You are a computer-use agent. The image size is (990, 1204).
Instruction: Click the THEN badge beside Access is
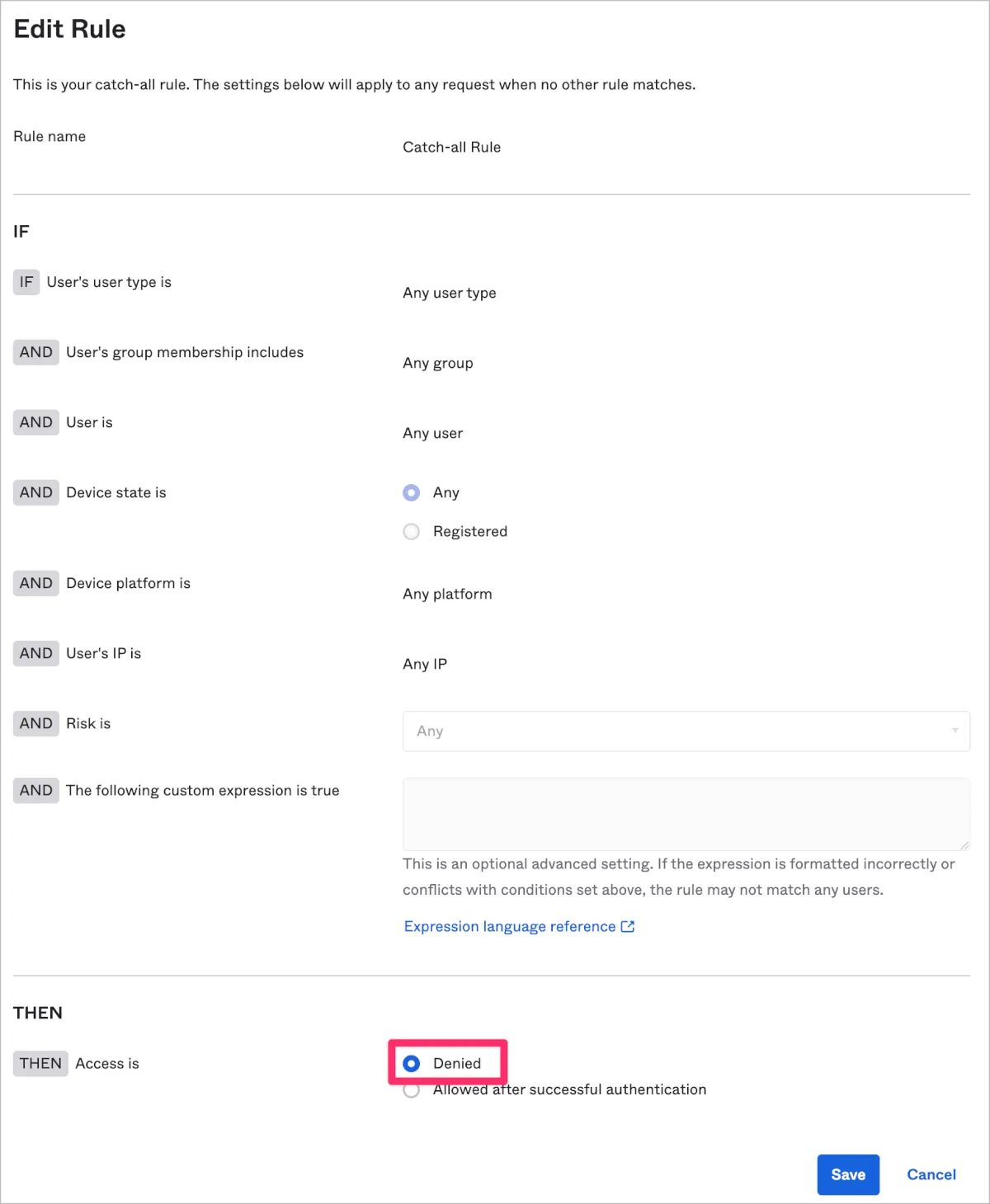40,1063
